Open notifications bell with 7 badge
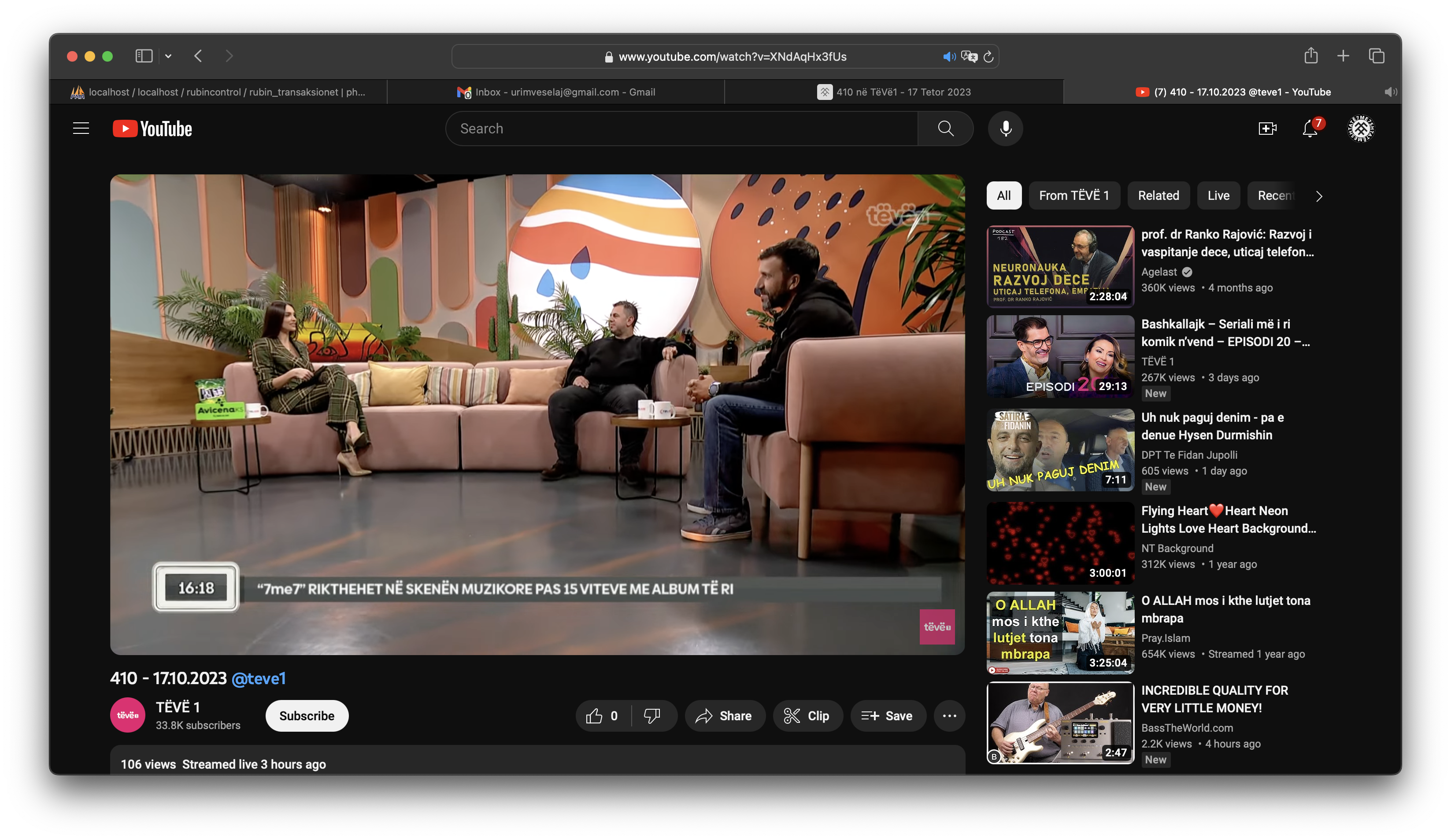 (1310, 128)
